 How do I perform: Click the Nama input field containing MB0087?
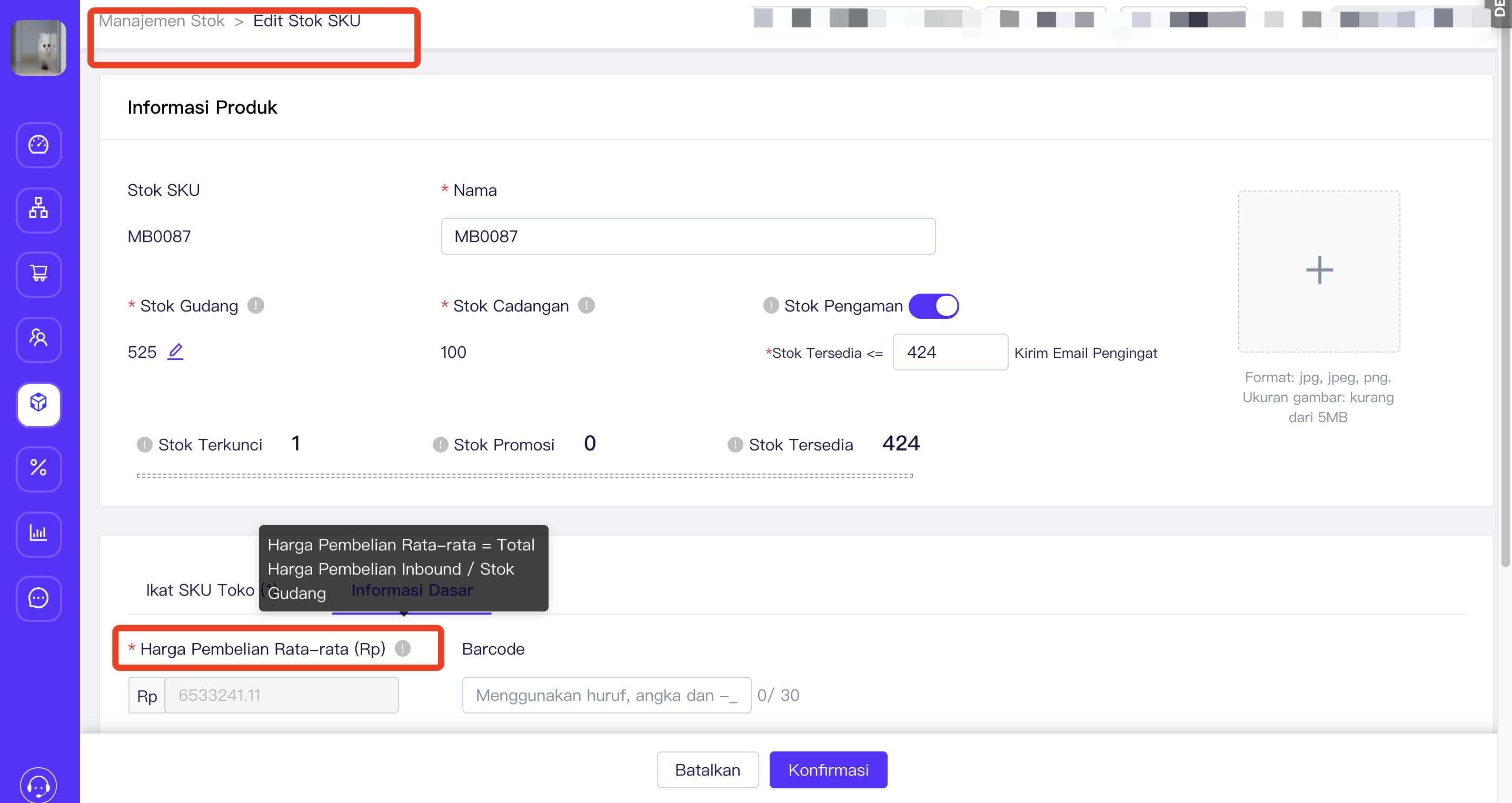(688, 236)
